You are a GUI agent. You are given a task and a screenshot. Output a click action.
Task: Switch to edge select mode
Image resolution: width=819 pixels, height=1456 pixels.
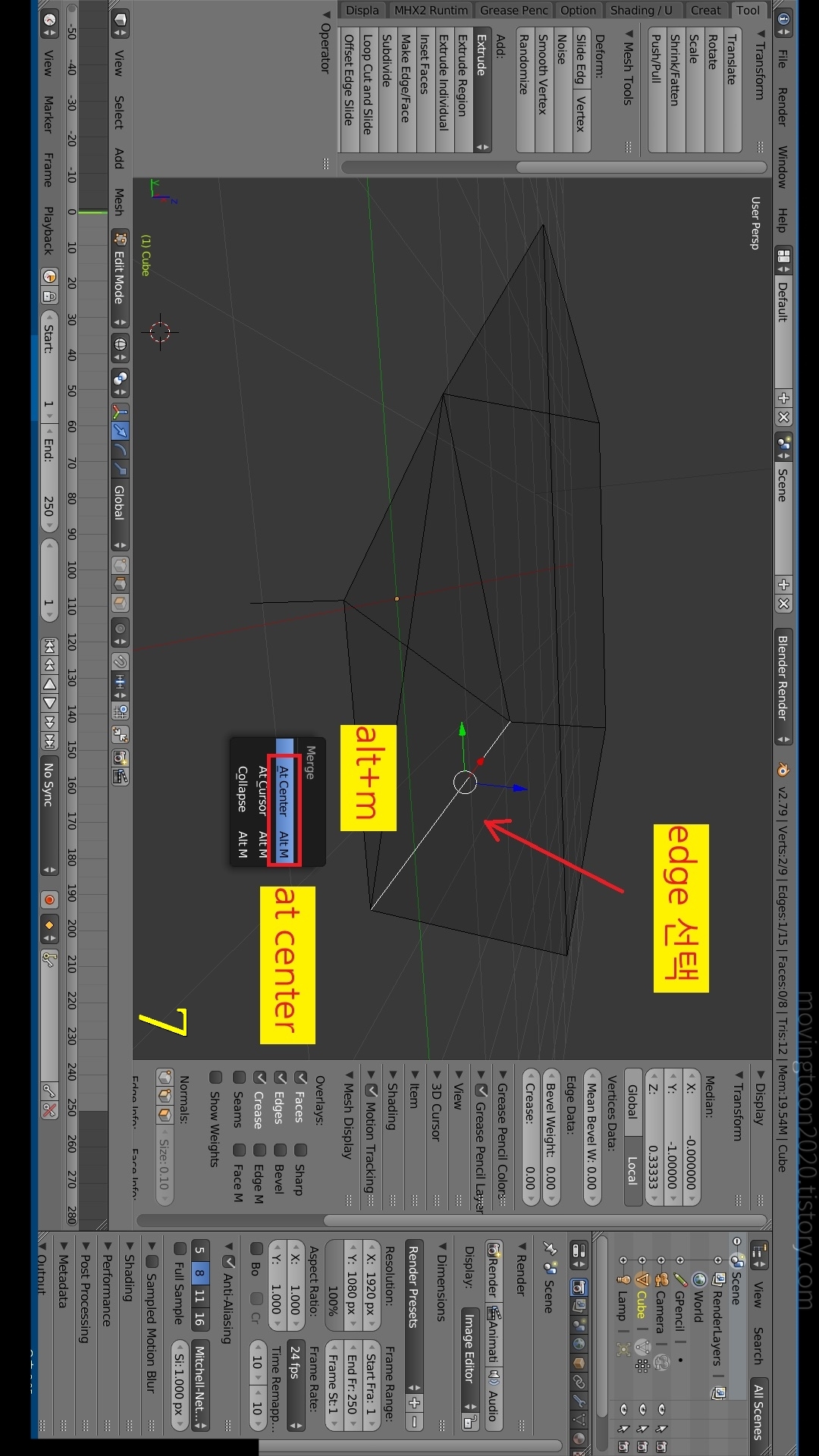coord(120,584)
